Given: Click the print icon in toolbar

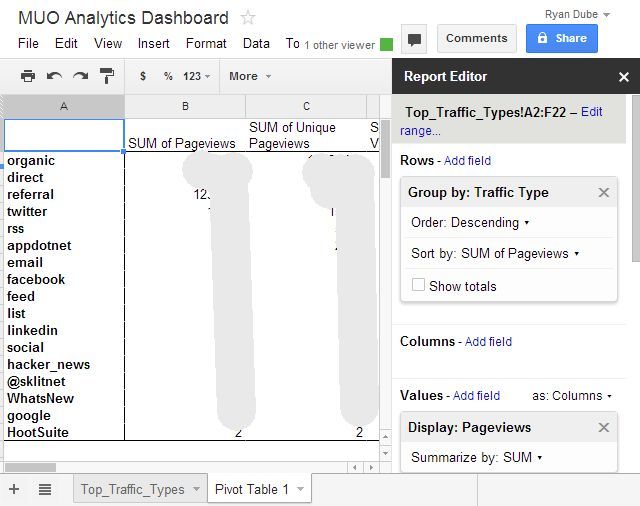Looking at the screenshot, I should coord(28,76).
